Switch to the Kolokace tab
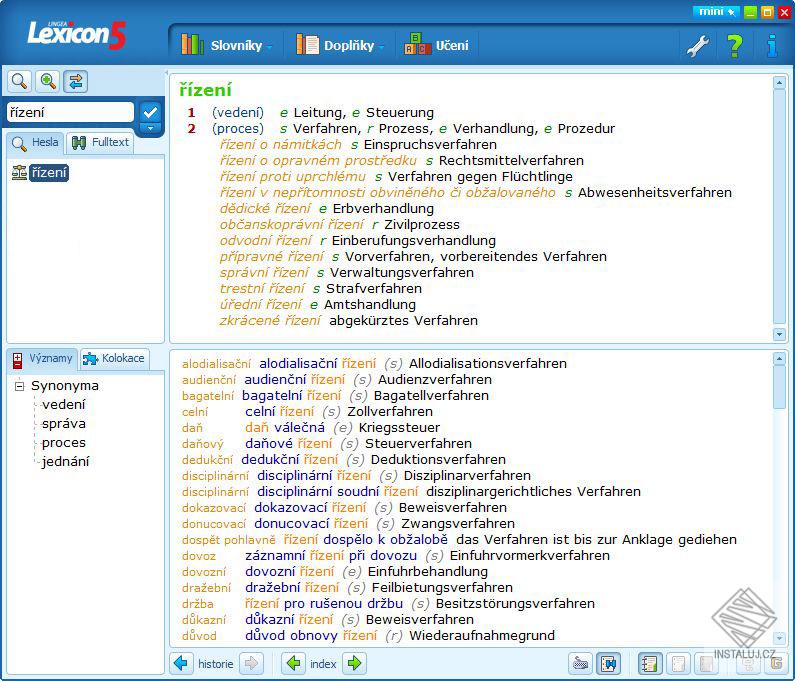795x681 pixels. tap(114, 359)
